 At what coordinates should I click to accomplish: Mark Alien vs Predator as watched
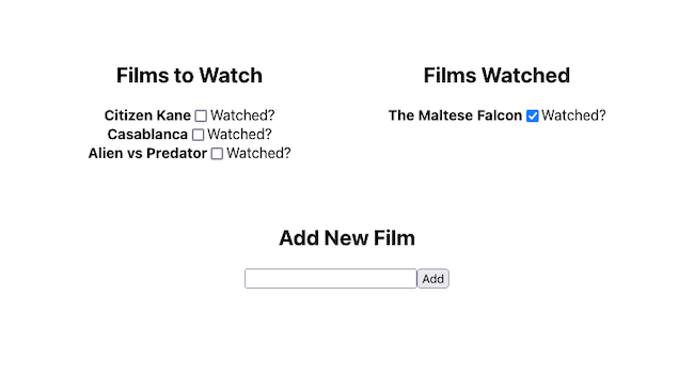(217, 154)
